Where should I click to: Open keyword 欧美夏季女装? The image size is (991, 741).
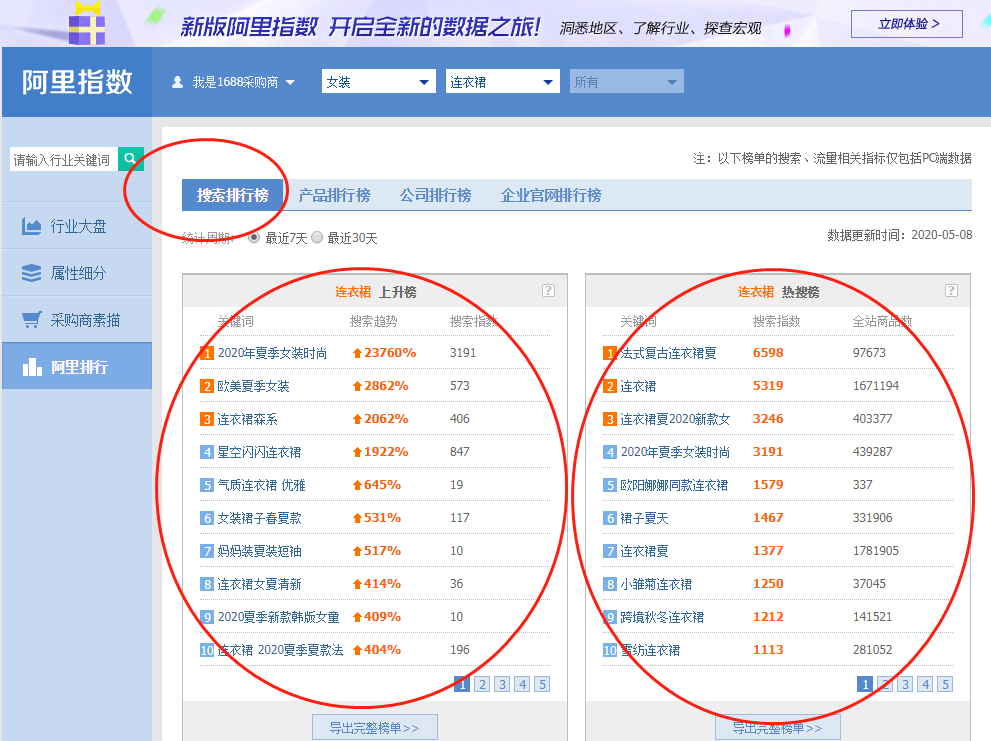(x=253, y=386)
